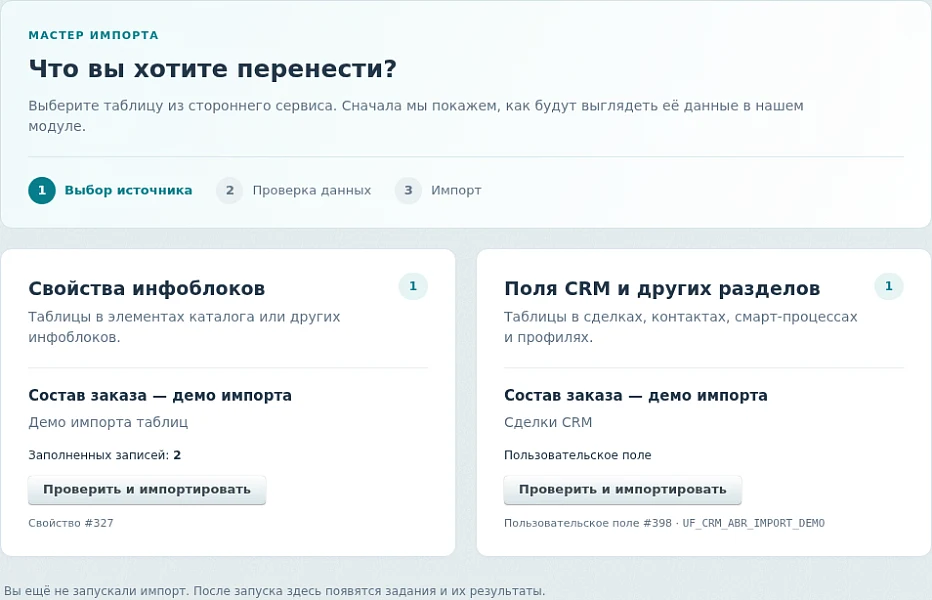
Task: Click the 'Свойство #327' caption
Action: 71,523
